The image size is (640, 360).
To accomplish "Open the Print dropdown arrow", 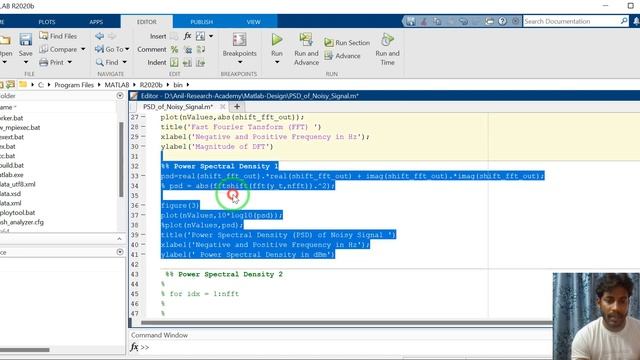I will click(70, 62).
